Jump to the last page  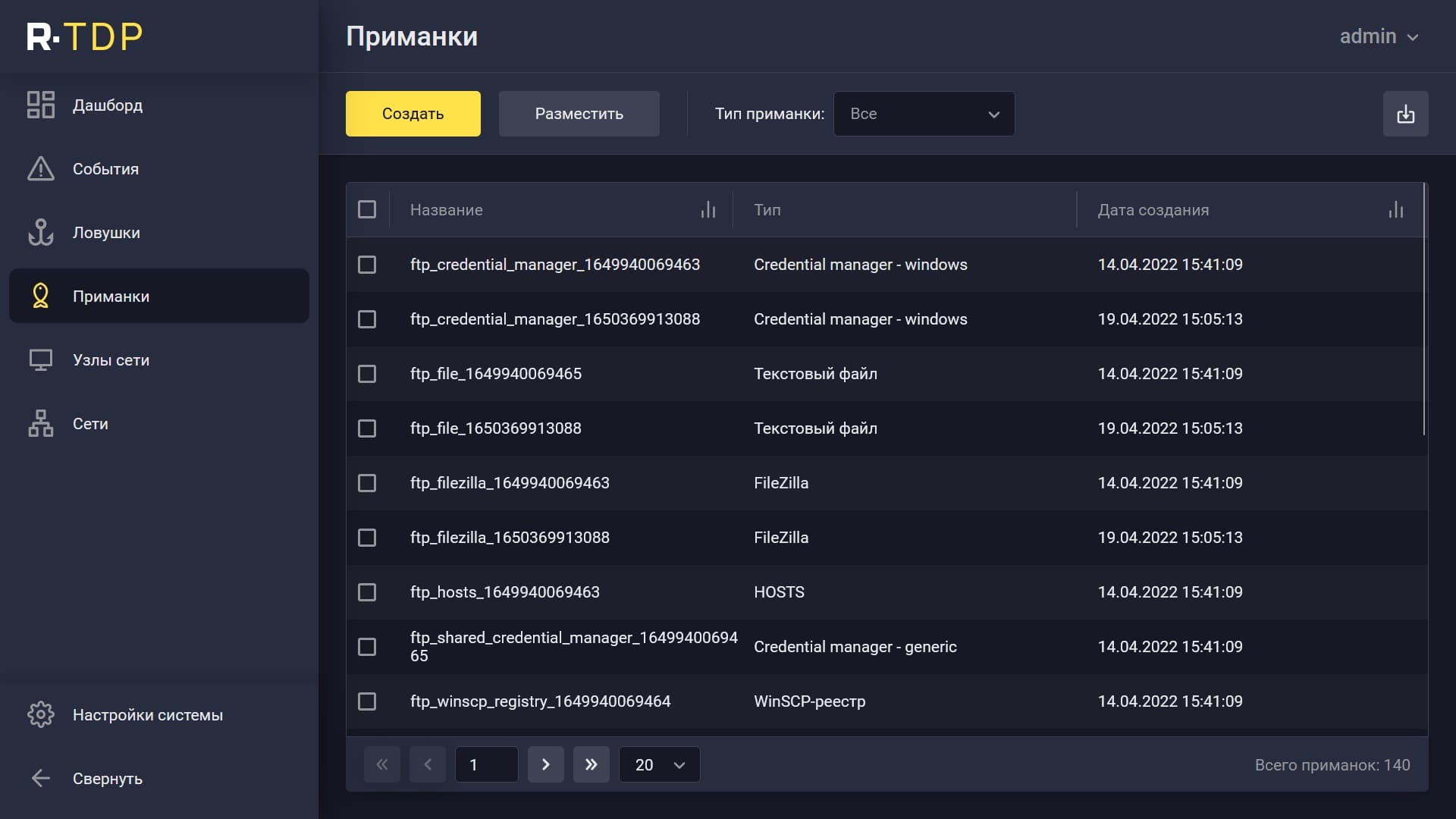591,764
